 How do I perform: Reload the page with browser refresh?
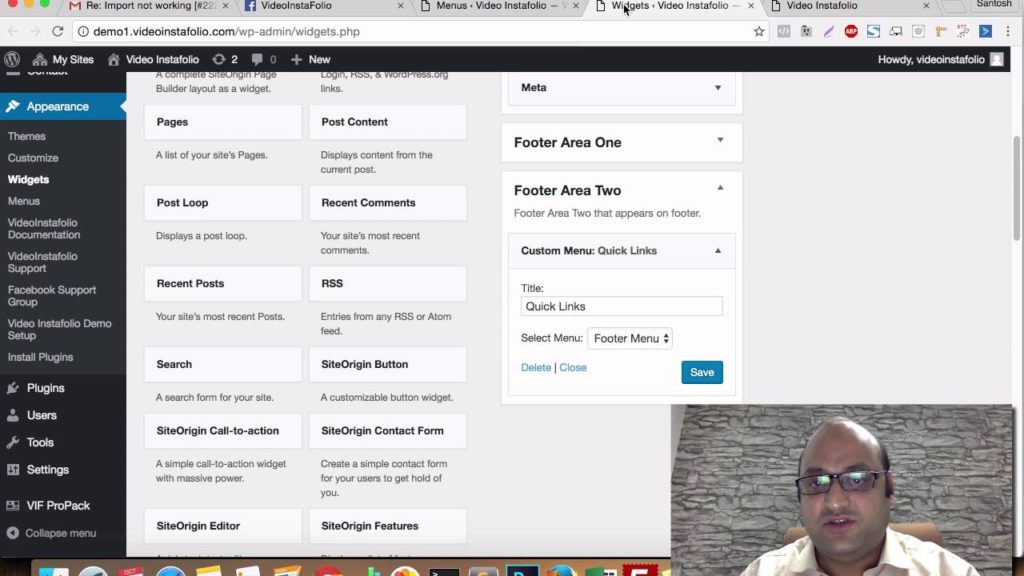click(x=57, y=31)
